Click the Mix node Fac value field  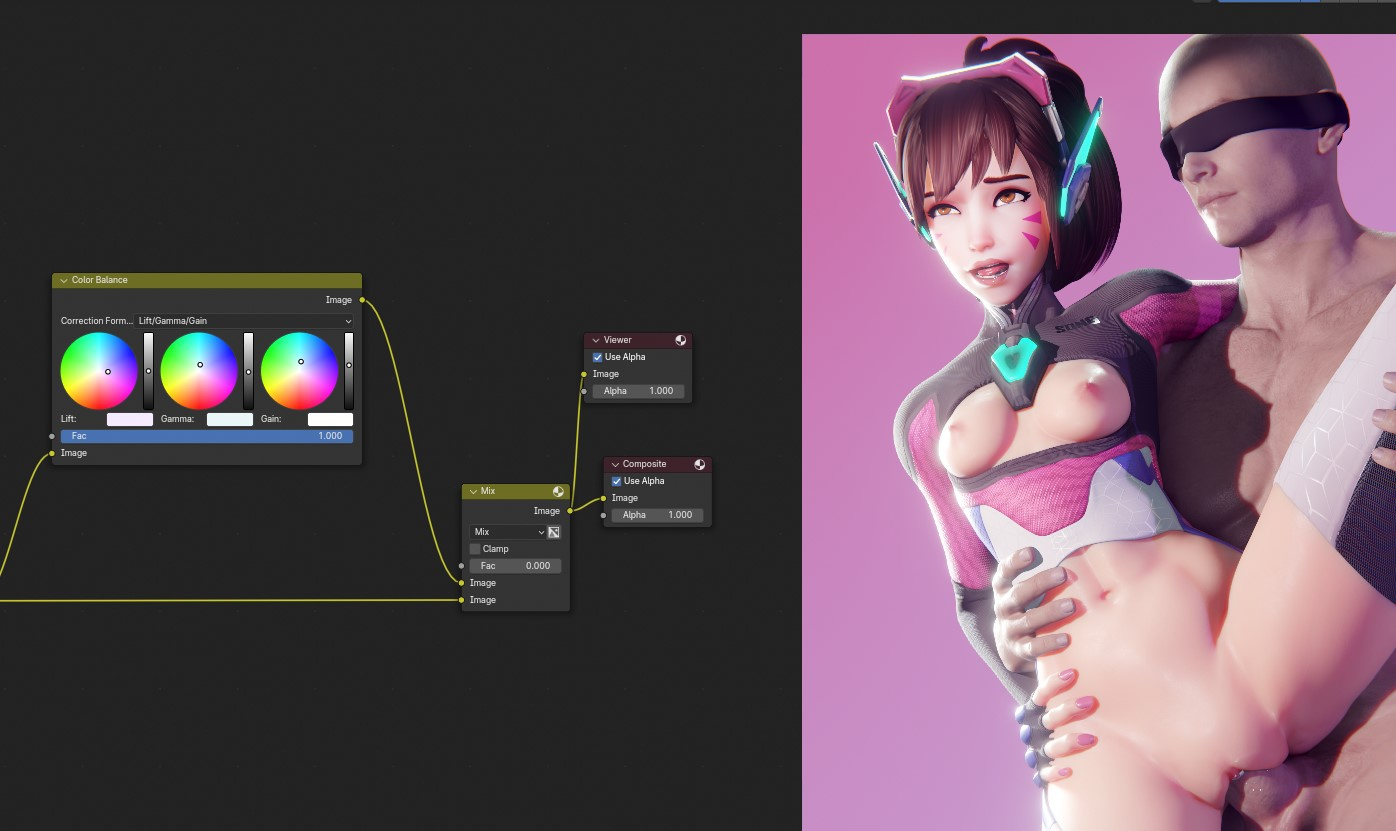click(x=516, y=566)
